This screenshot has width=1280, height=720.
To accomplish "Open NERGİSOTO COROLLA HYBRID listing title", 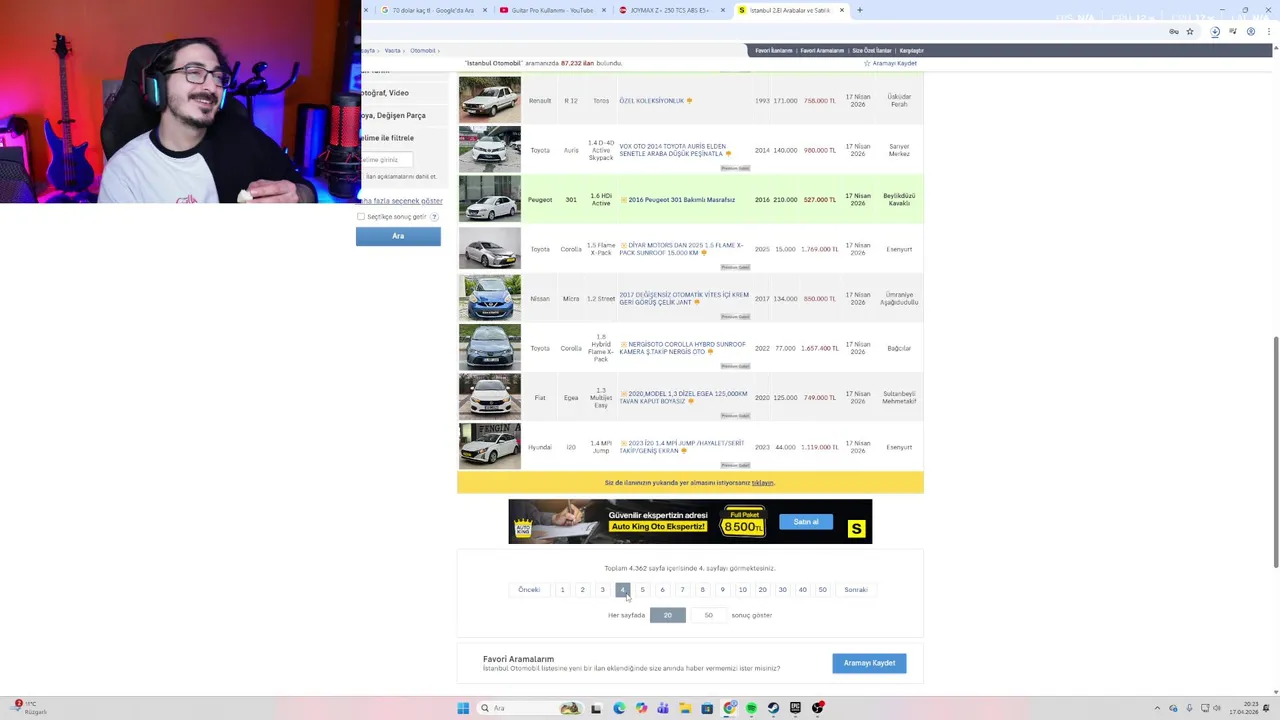I will (683, 348).
